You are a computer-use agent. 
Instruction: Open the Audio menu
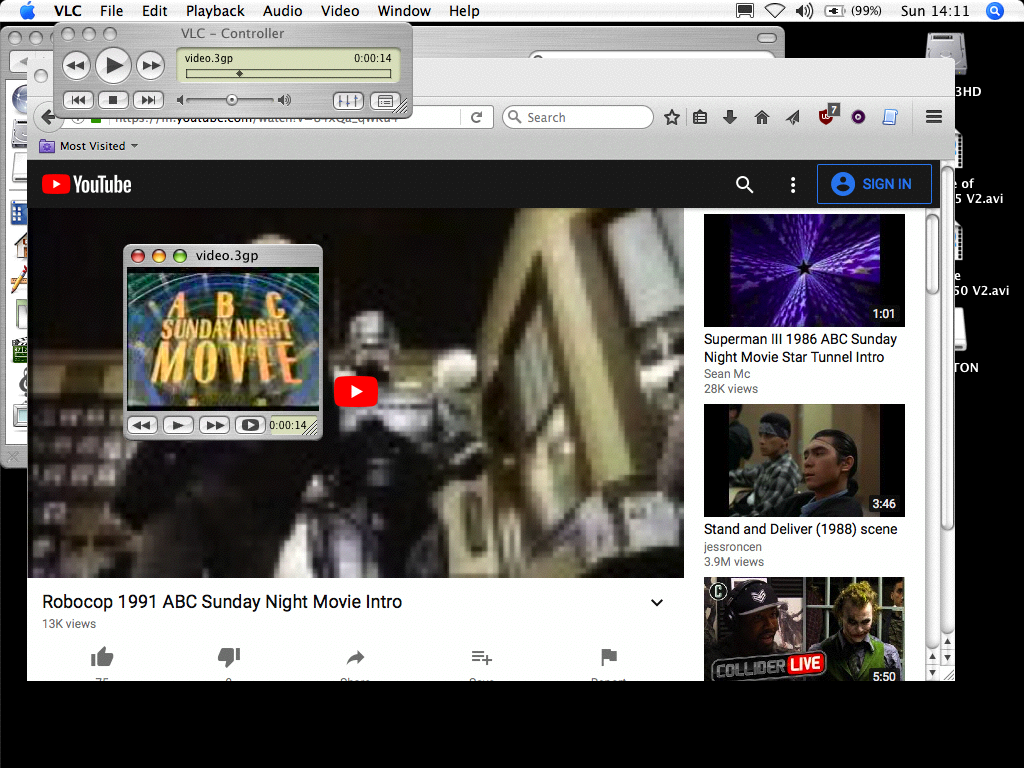tap(282, 11)
